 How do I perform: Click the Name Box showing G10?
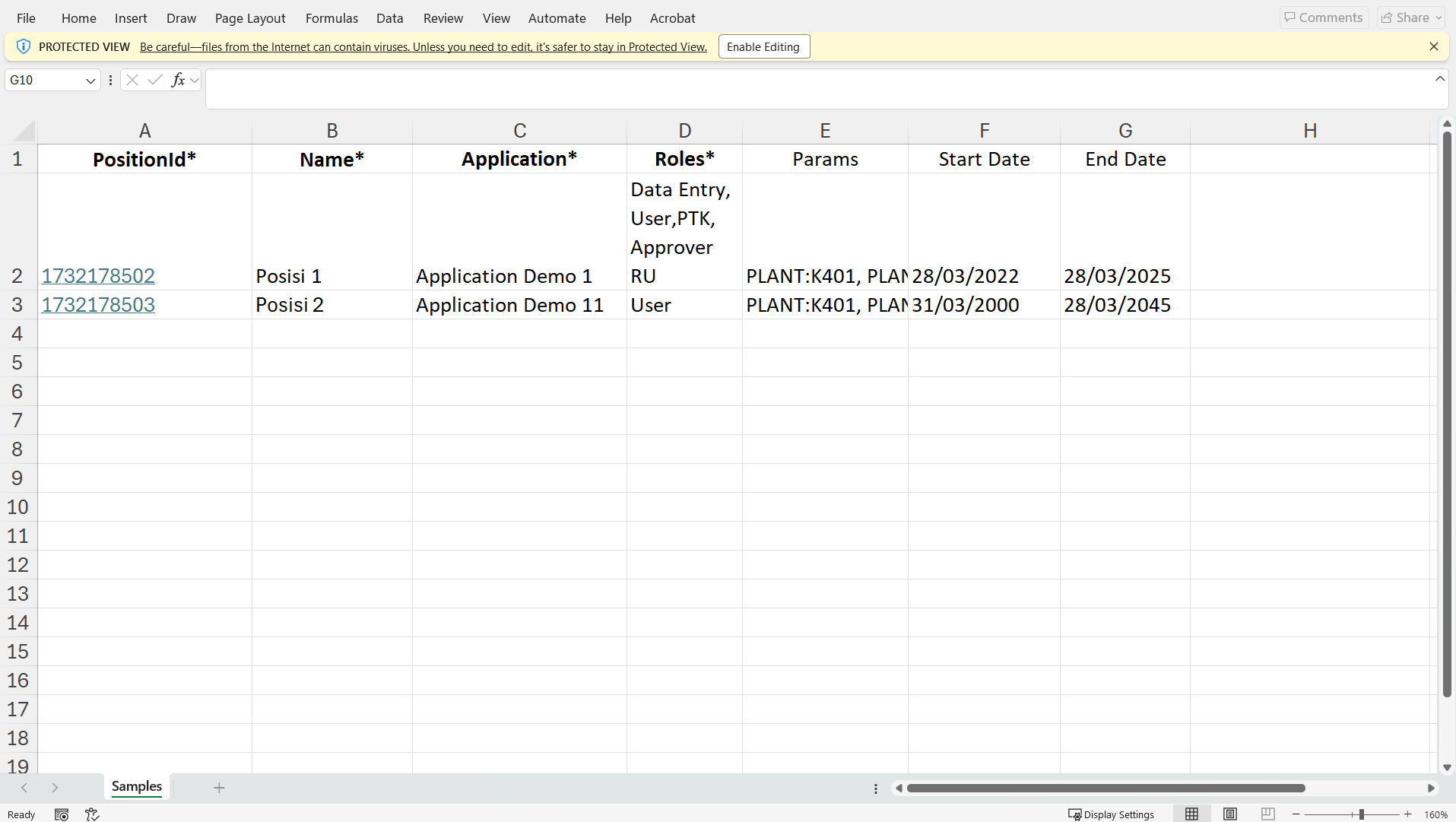(44, 80)
